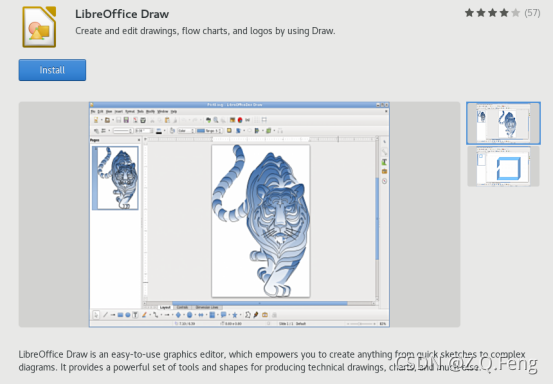Click the Install button
The height and width of the screenshot is (384, 553).
pos(52,70)
